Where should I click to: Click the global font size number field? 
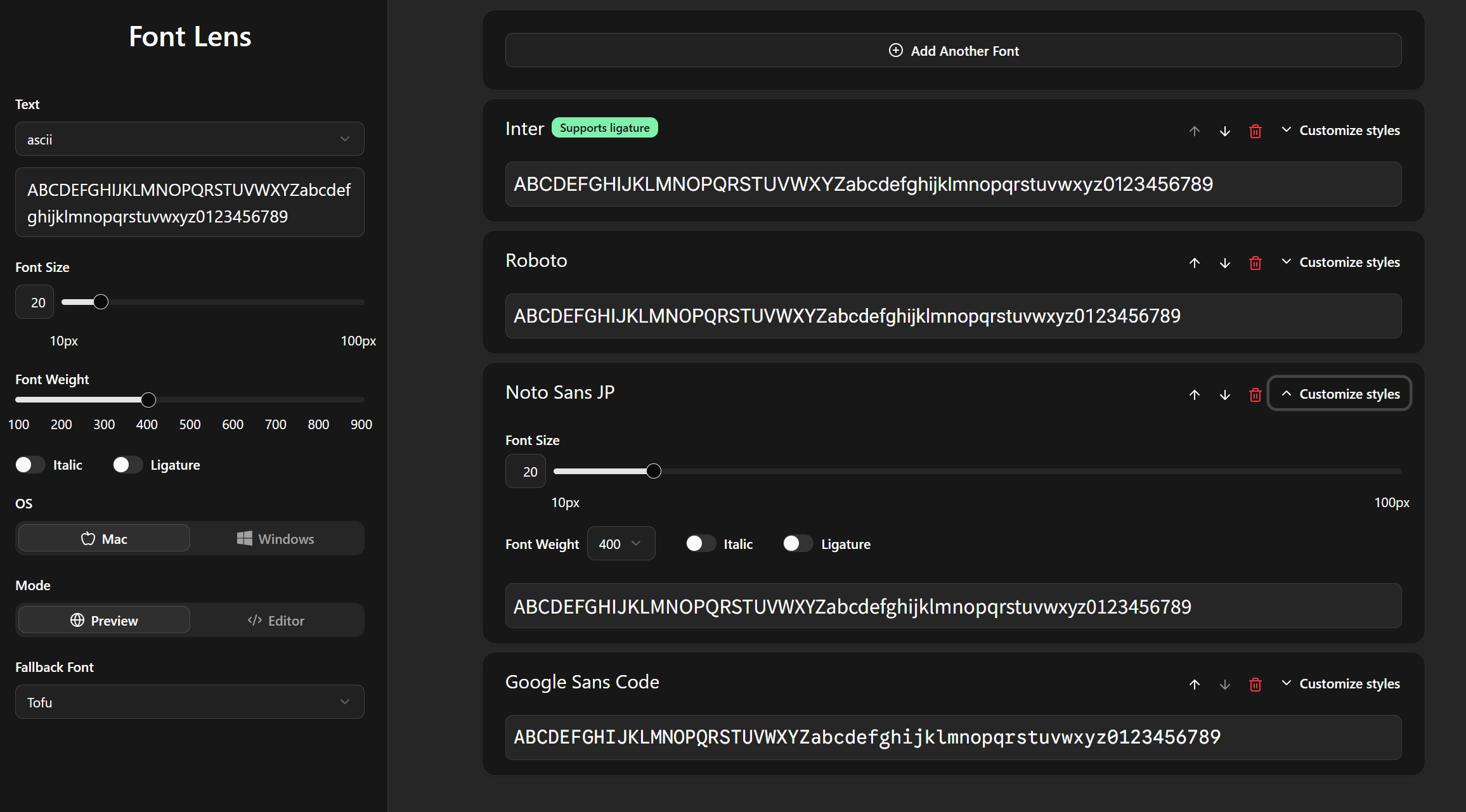click(35, 302)
